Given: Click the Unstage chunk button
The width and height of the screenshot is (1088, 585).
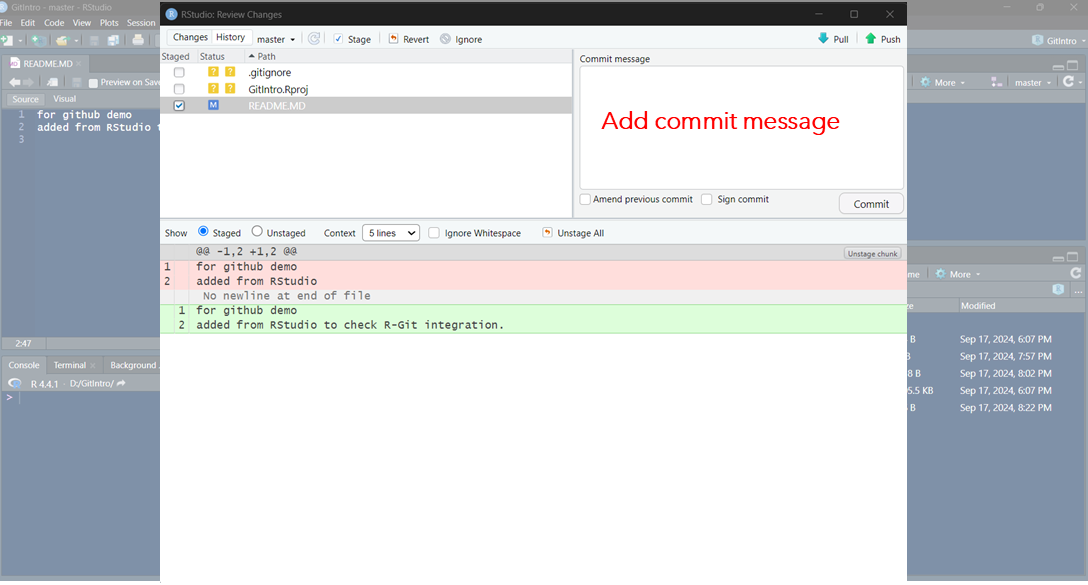Looking at the screenshot, I should point(872,253).
